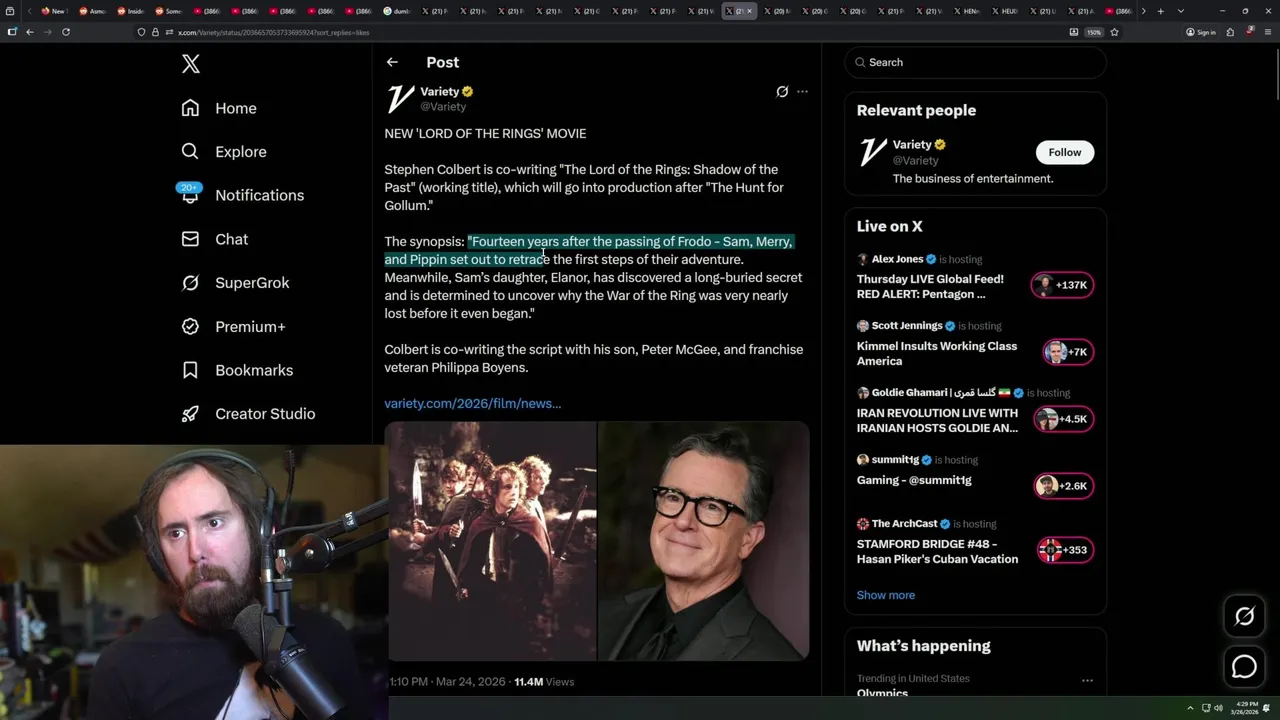
Task: Join The ArchCast live +353 listeners
Action: [1065, 550]
